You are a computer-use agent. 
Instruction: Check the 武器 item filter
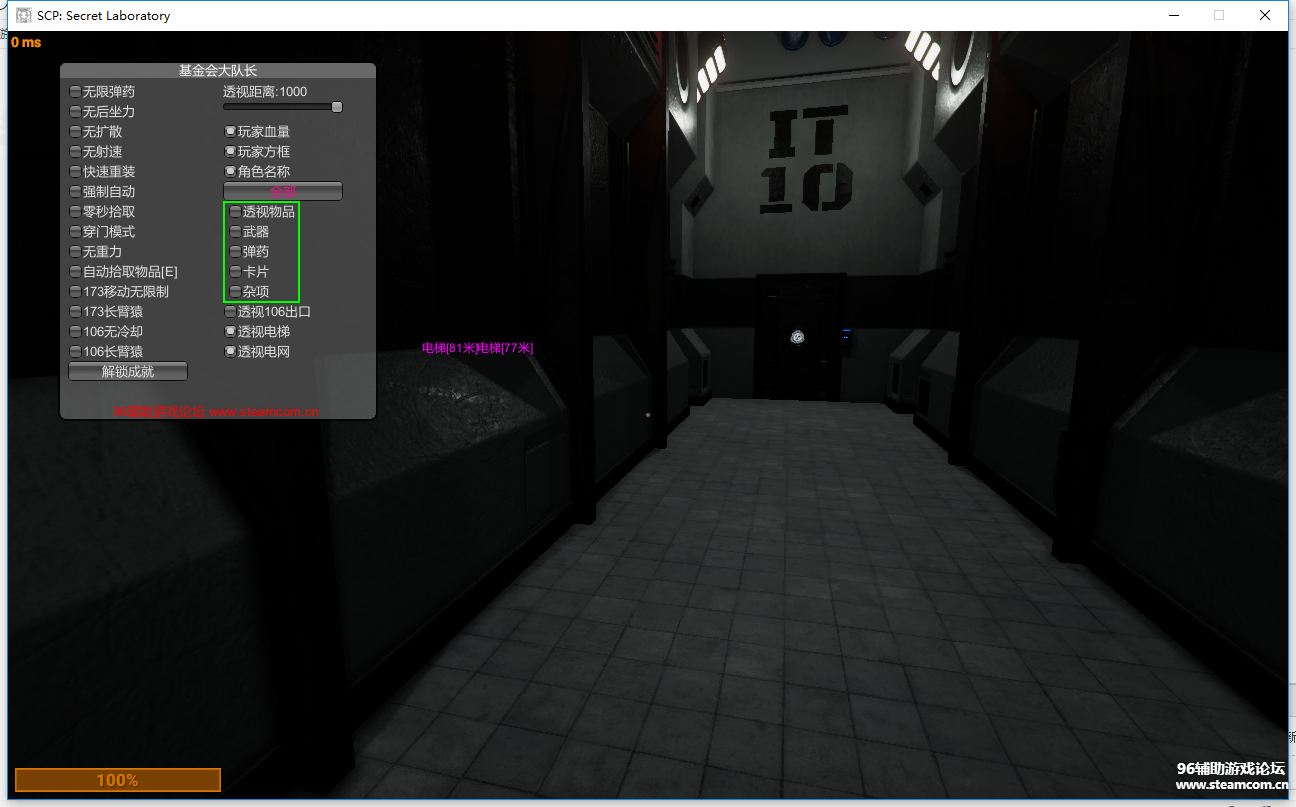tap(235, 232)
